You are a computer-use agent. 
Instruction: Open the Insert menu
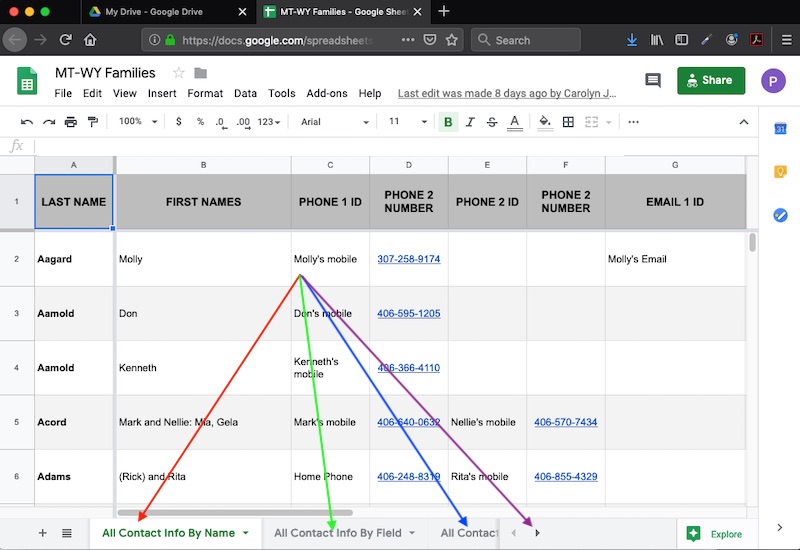pyautogui.click(x=162, y=93)
